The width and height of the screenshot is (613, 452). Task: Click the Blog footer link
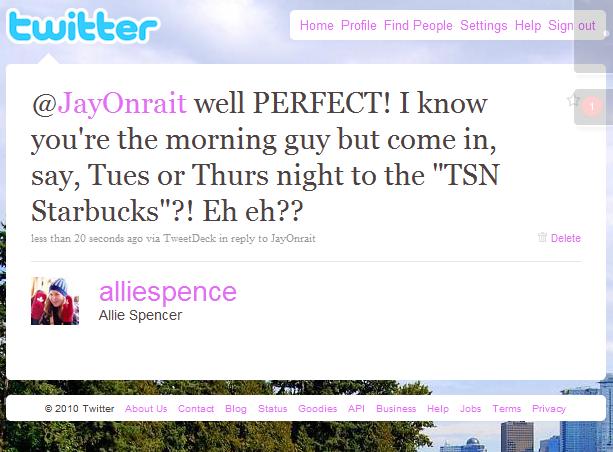236,409
